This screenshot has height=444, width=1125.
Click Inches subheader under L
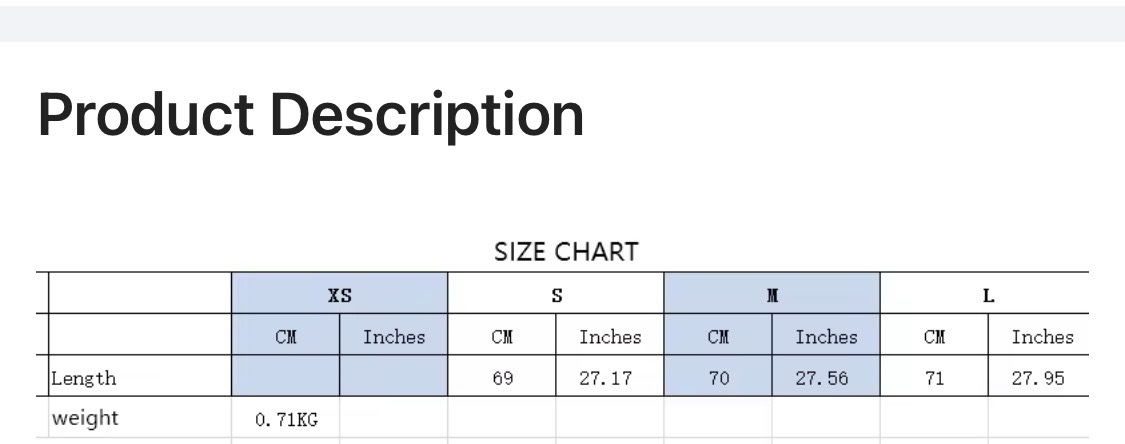click(1042, 337)
